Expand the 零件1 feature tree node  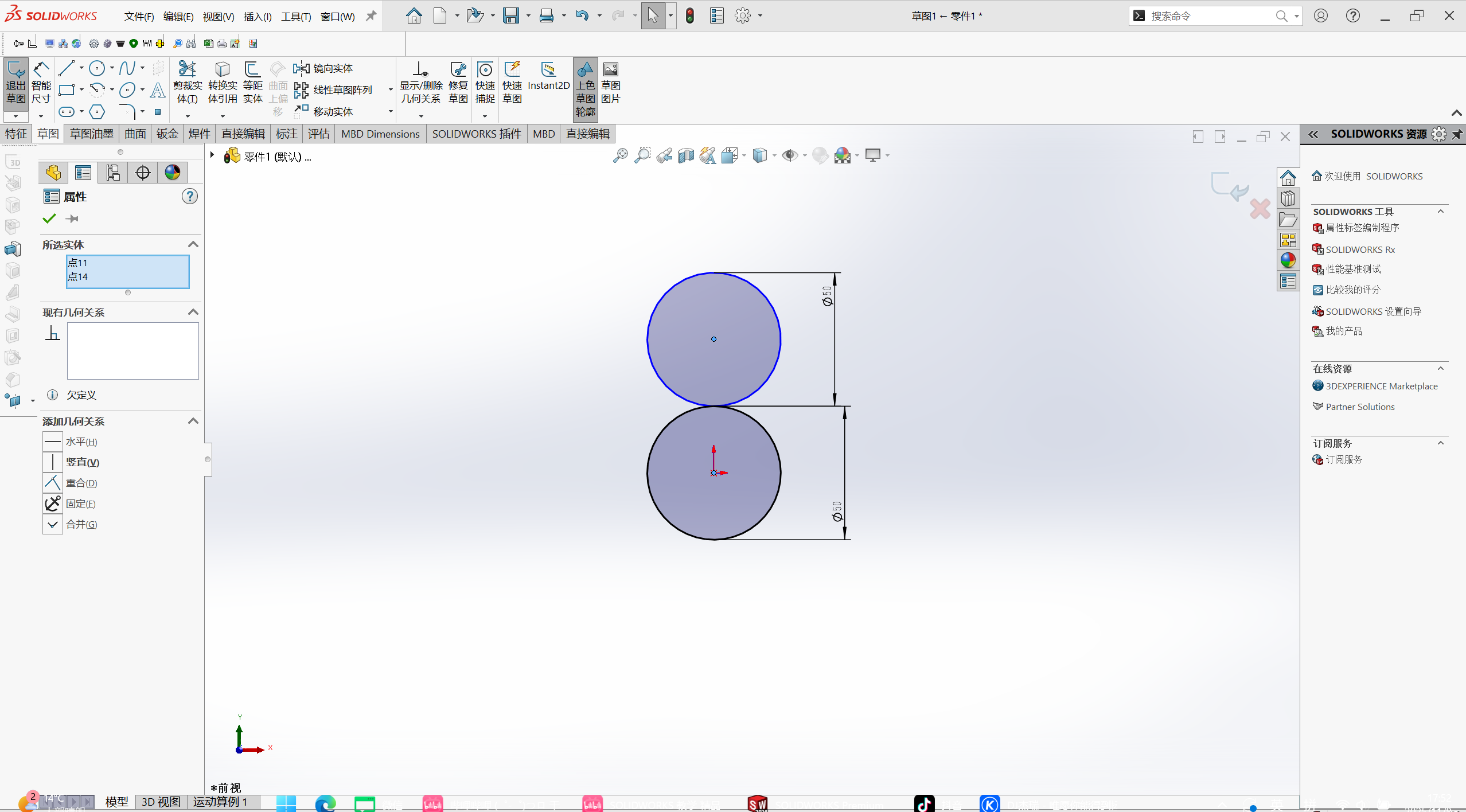pos(212,155)
